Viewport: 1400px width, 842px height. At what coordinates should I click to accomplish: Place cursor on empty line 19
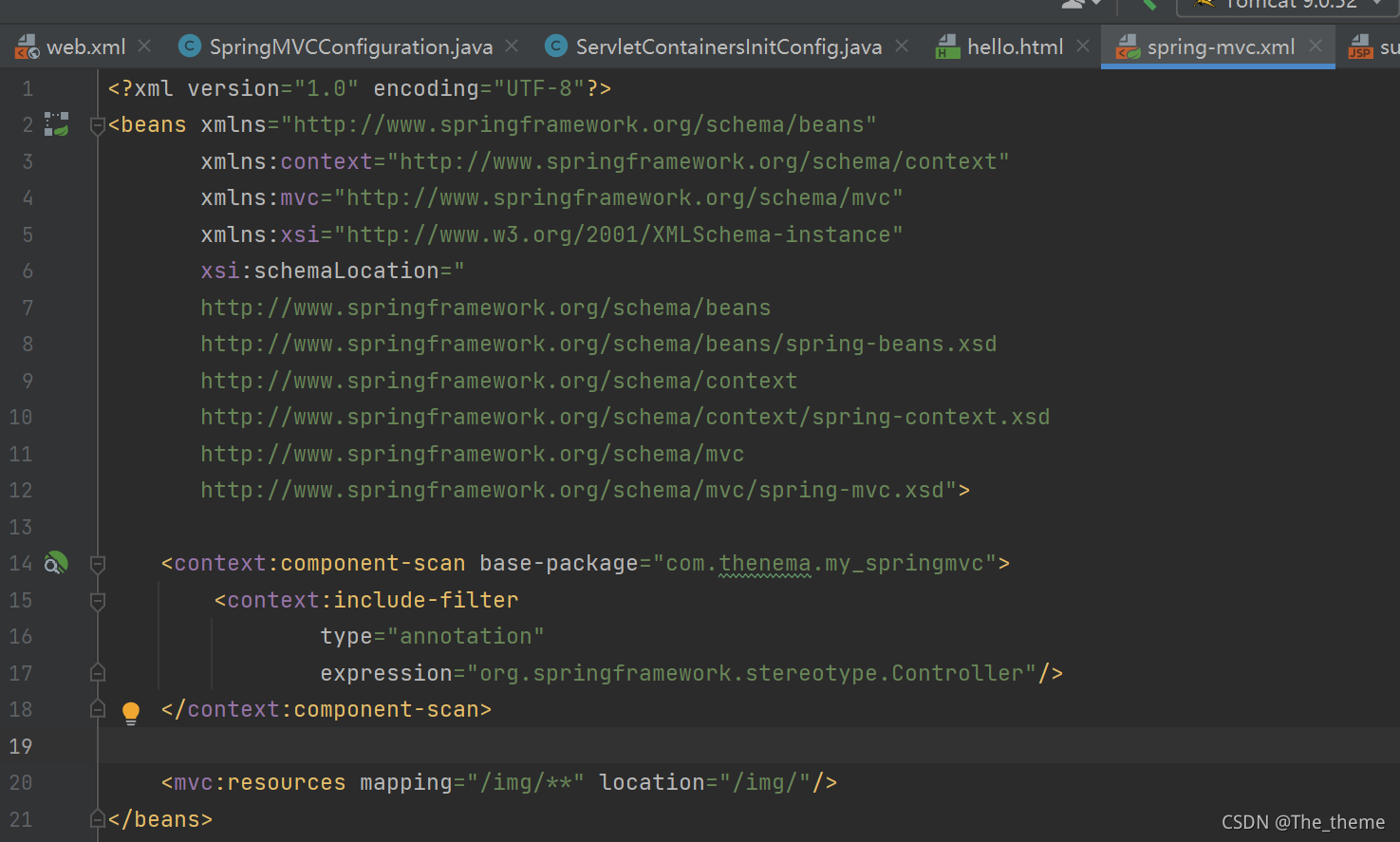[x=749, y=745]
